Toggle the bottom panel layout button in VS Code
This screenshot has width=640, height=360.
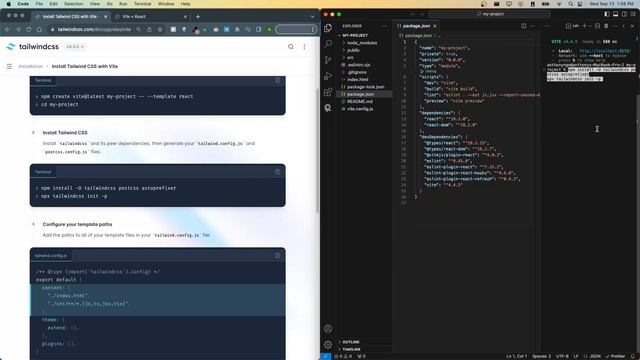tap(616, 14)
